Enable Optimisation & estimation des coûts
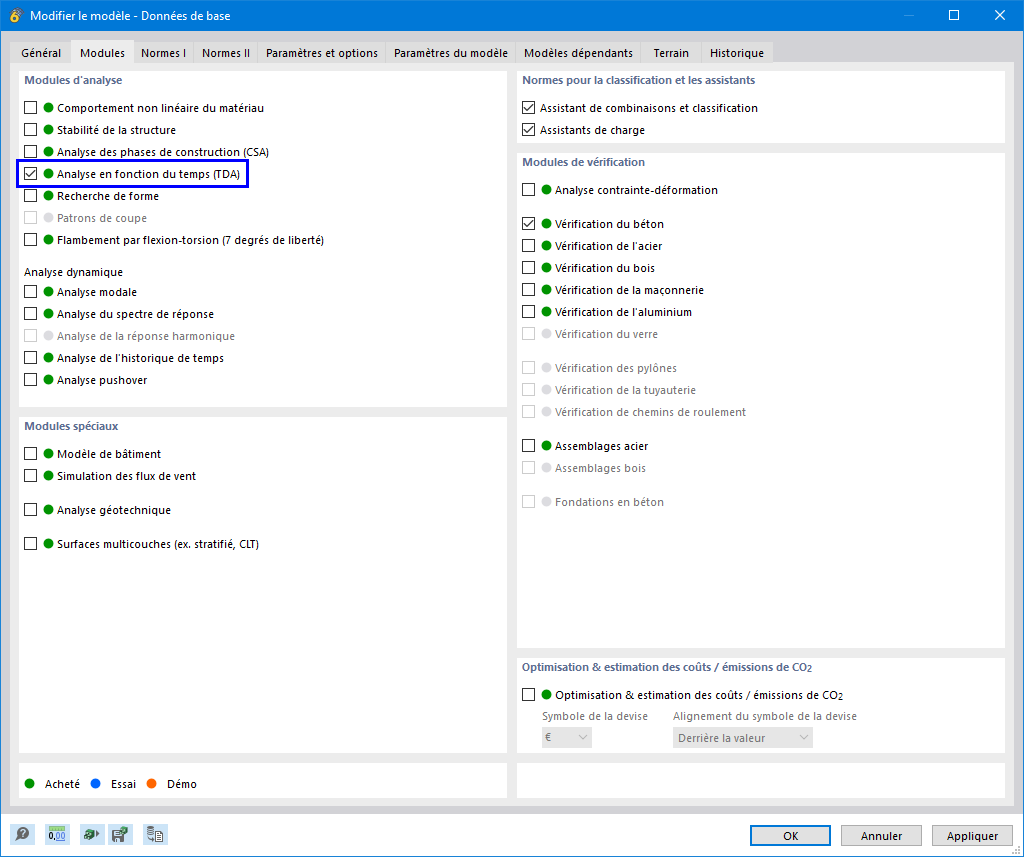 [x=527, y=694]
